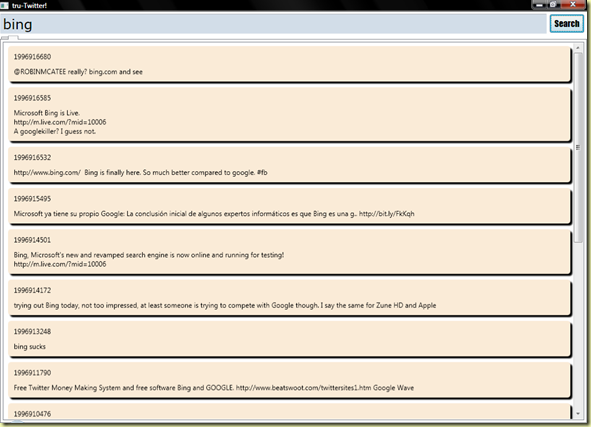
Task: Click 'Microsoft Bing is Live.' text
Action: 47,113
